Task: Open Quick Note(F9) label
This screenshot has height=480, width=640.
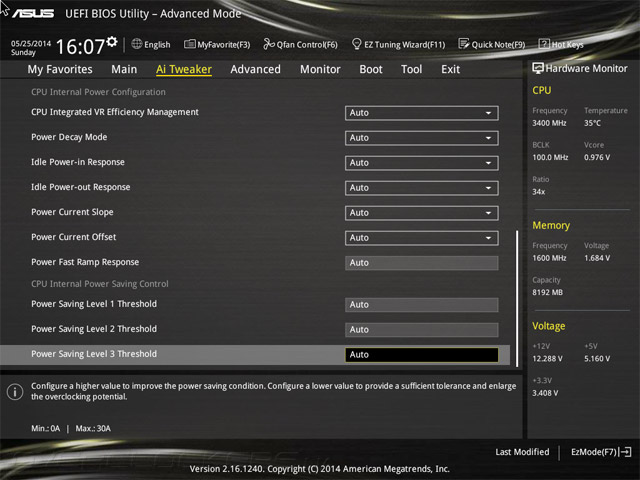Action: pos(498,44)
